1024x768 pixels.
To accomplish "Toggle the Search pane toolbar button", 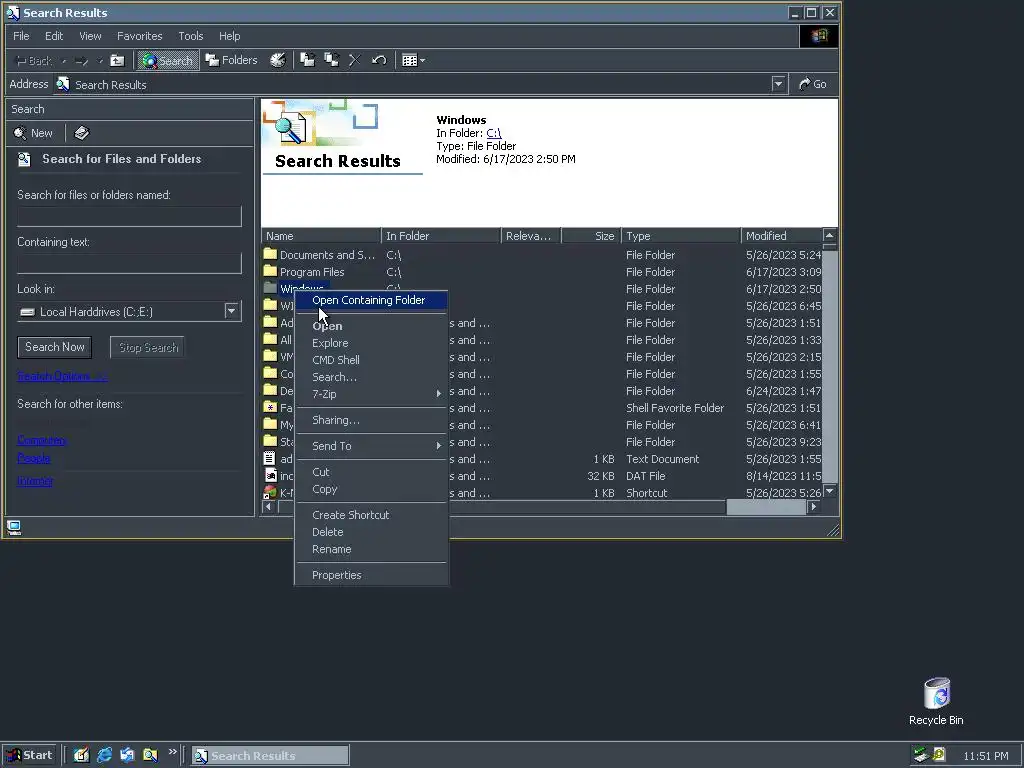I will click(x=167, y=61).
